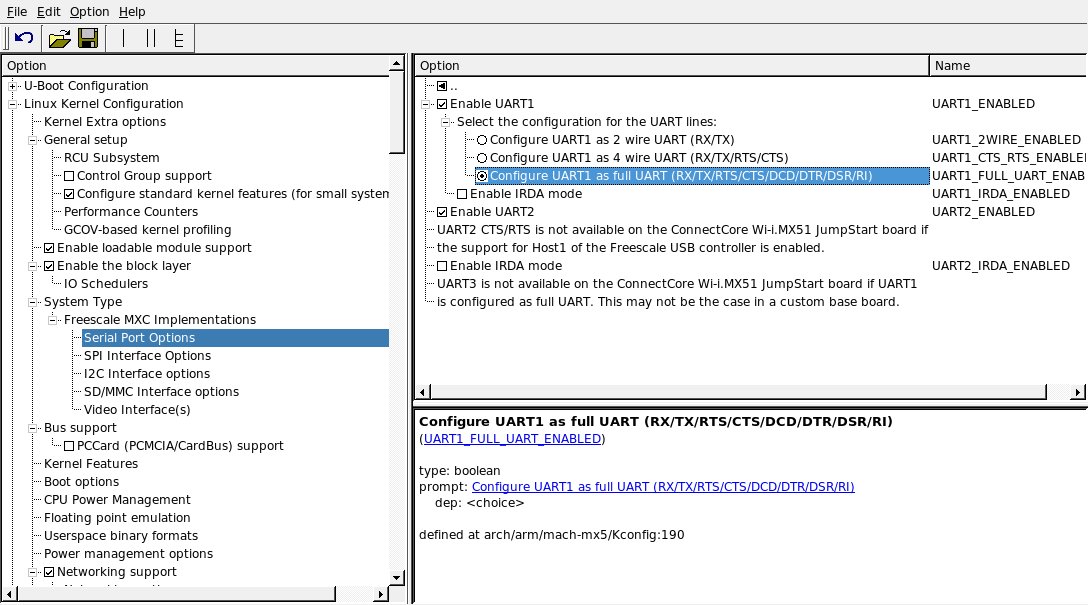The width and height of the screenshot is (1088, 605).
Task: Click the Back undo arrow toolbar icon
Action: [24, 39]
